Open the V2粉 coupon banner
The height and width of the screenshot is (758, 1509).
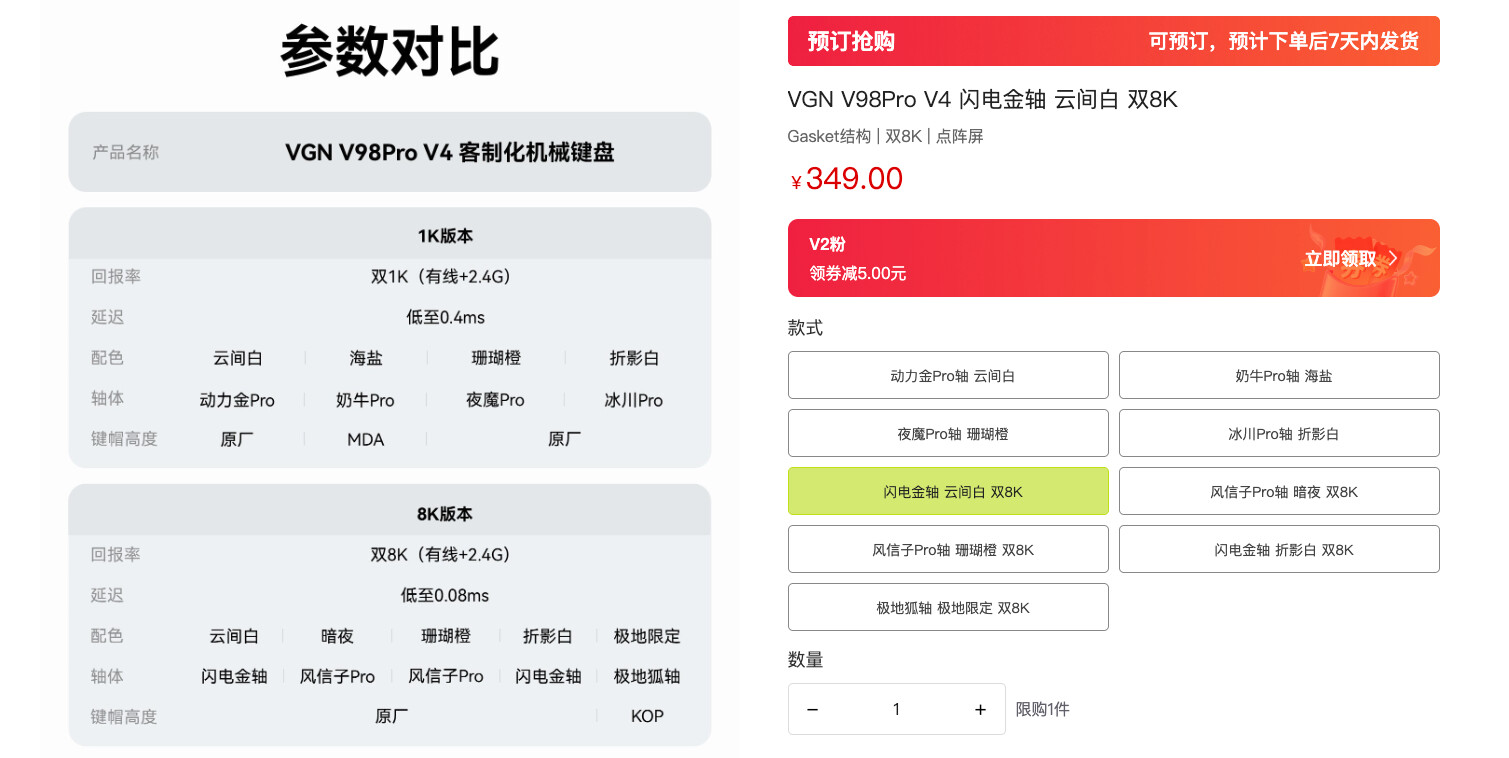1114,258
